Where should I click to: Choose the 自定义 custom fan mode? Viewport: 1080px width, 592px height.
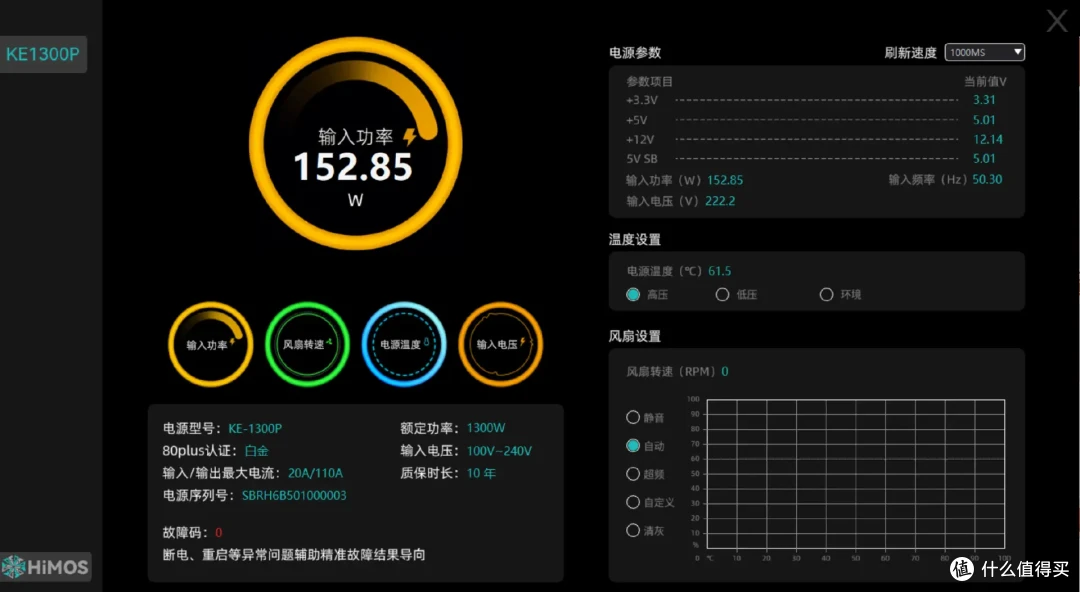click(x=633, y=502)
